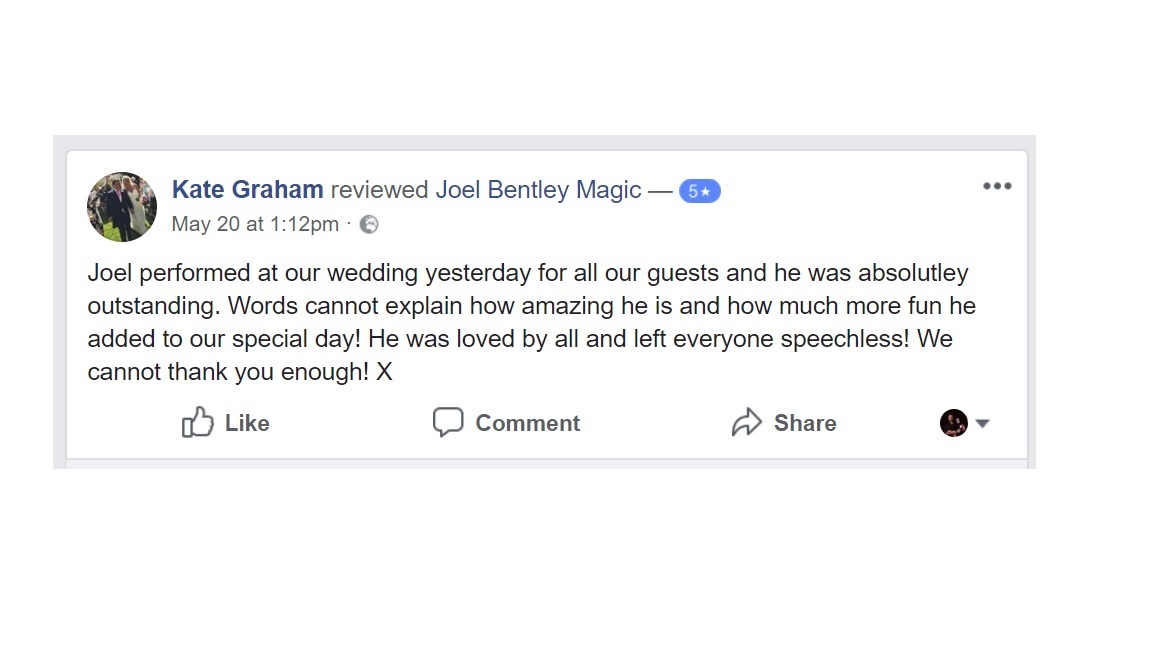Open Kate Graham's profile picture

click(x=122, y=207)
